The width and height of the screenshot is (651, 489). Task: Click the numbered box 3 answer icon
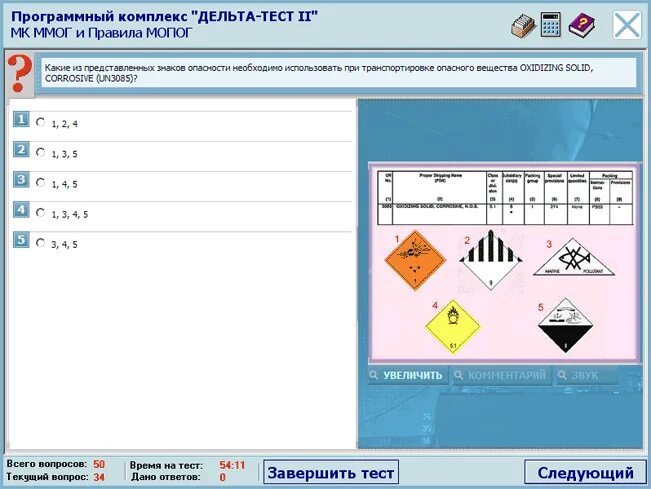(21, 180)
